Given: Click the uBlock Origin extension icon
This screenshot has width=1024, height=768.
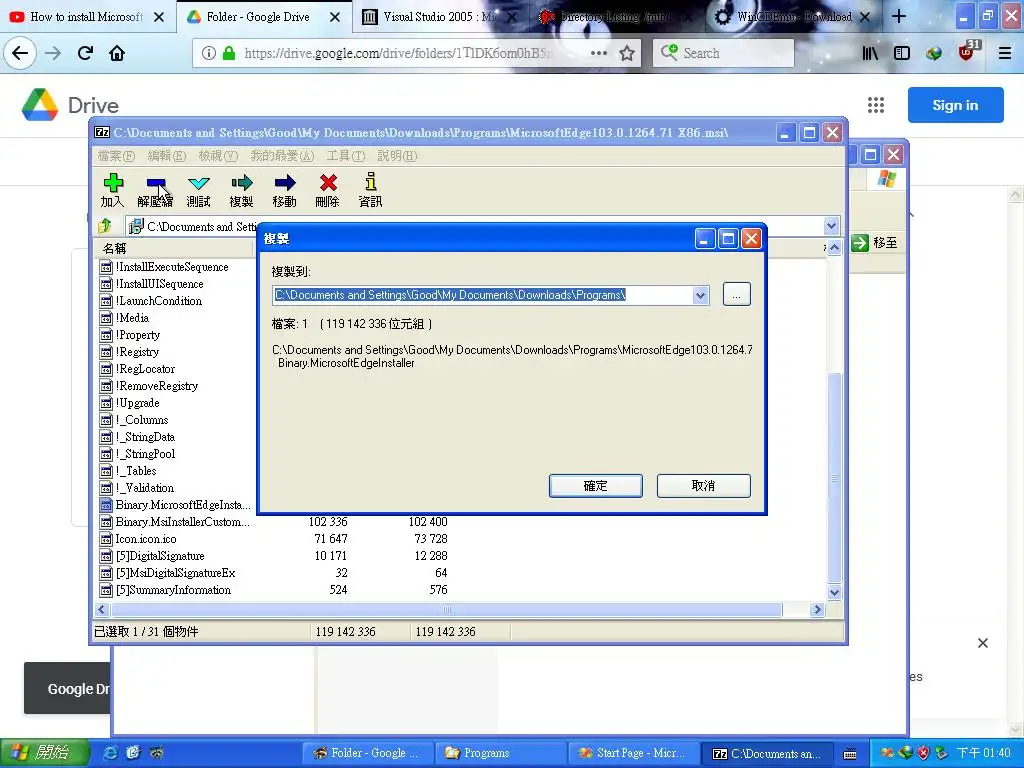Looking at the screenshot, I should [x=967, y=52].
